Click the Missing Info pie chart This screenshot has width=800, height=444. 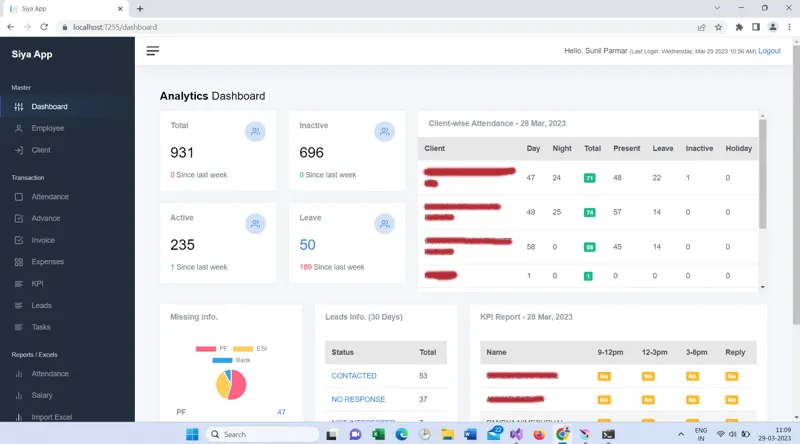point(231,384)
